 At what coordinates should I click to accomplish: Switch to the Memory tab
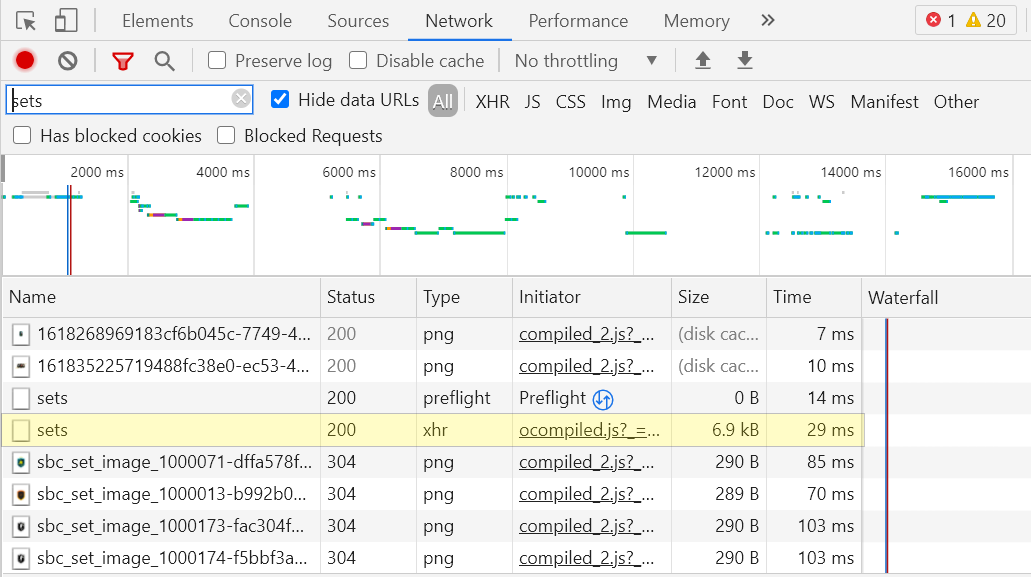[x=696, y=21]
